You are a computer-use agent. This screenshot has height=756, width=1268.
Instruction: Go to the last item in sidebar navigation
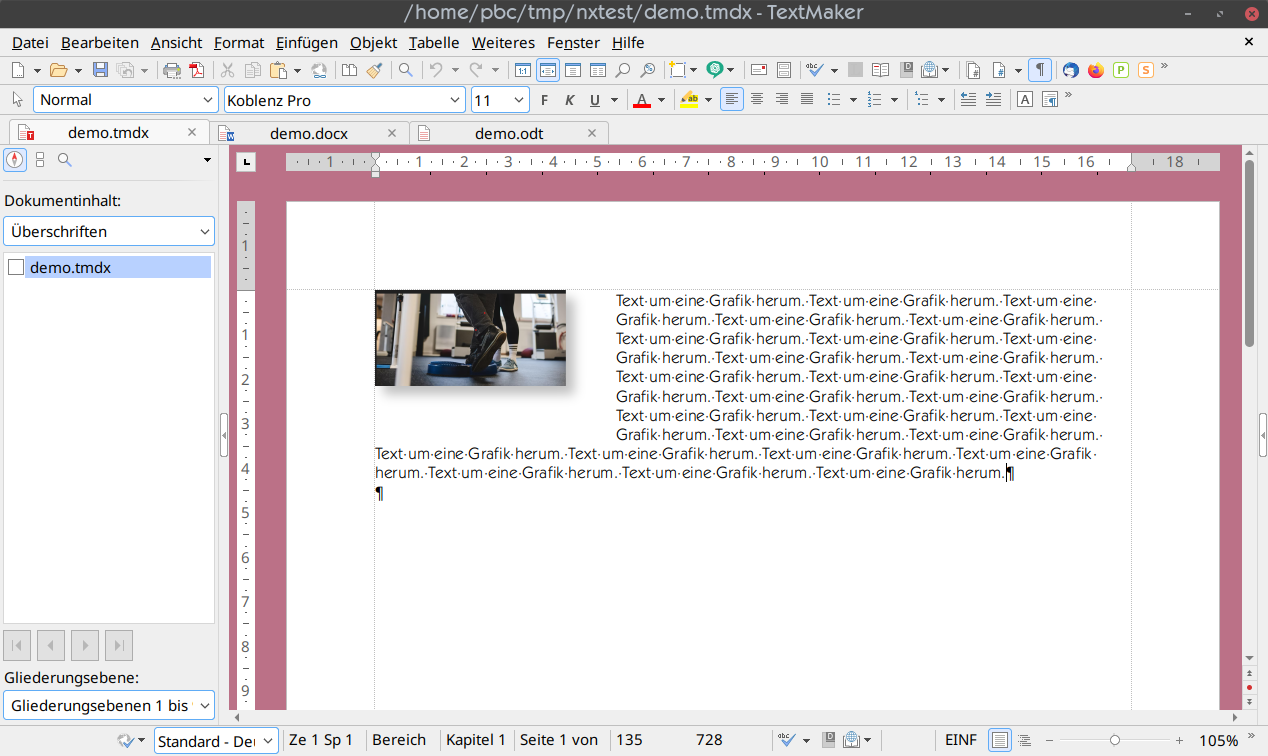pyautogui.click(x=119, y=646)
